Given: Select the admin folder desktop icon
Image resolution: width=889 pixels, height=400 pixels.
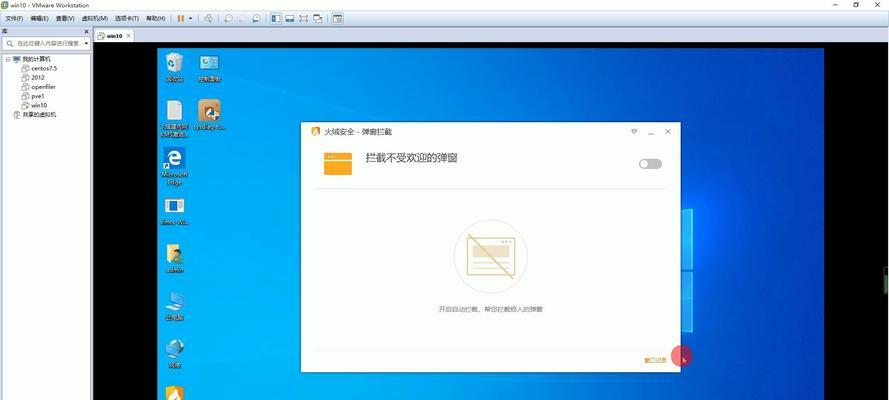Looking at the screenshot, I should point(175,258).
